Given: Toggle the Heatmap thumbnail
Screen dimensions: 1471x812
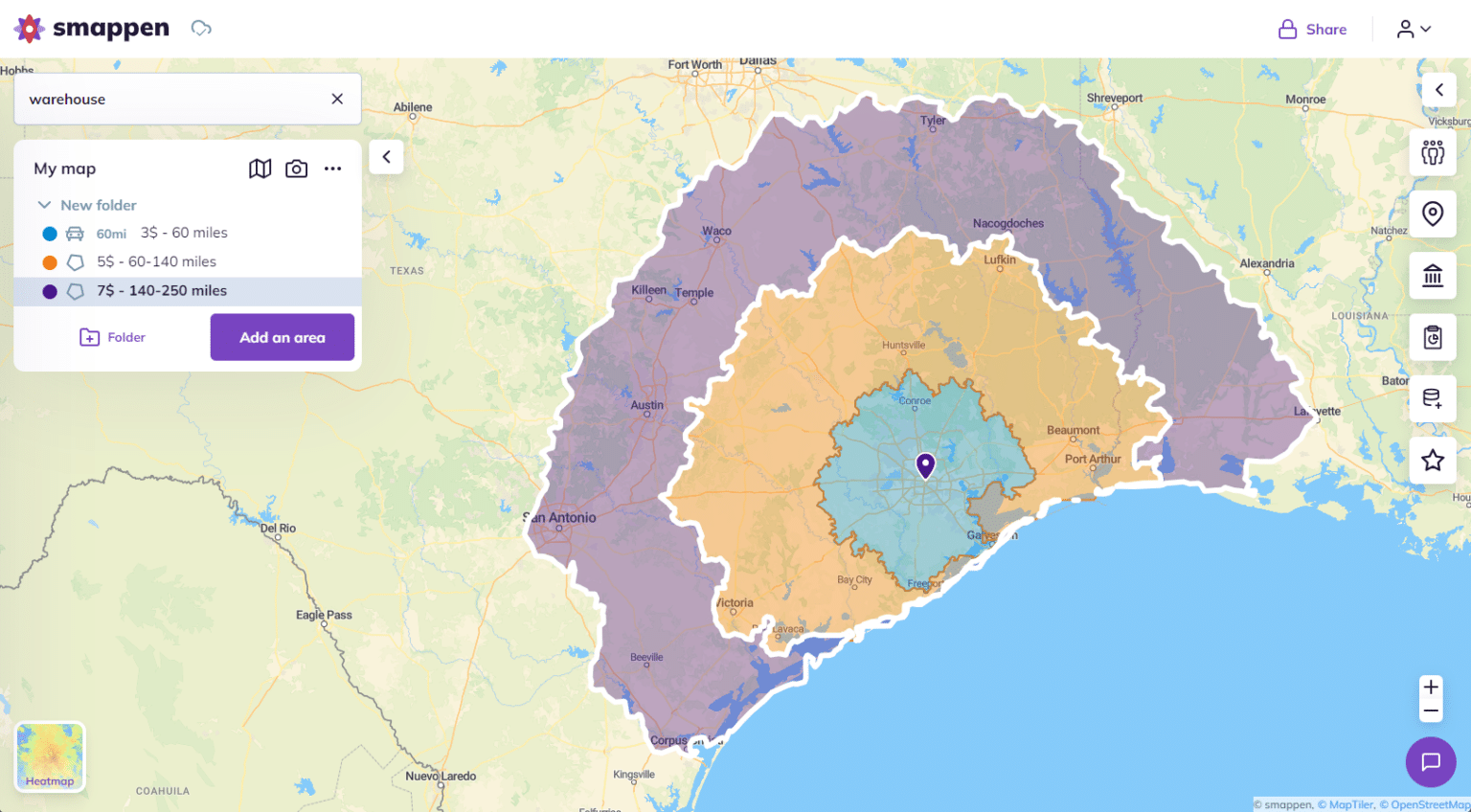Looking at the screenshot, I should click(50, 756).
